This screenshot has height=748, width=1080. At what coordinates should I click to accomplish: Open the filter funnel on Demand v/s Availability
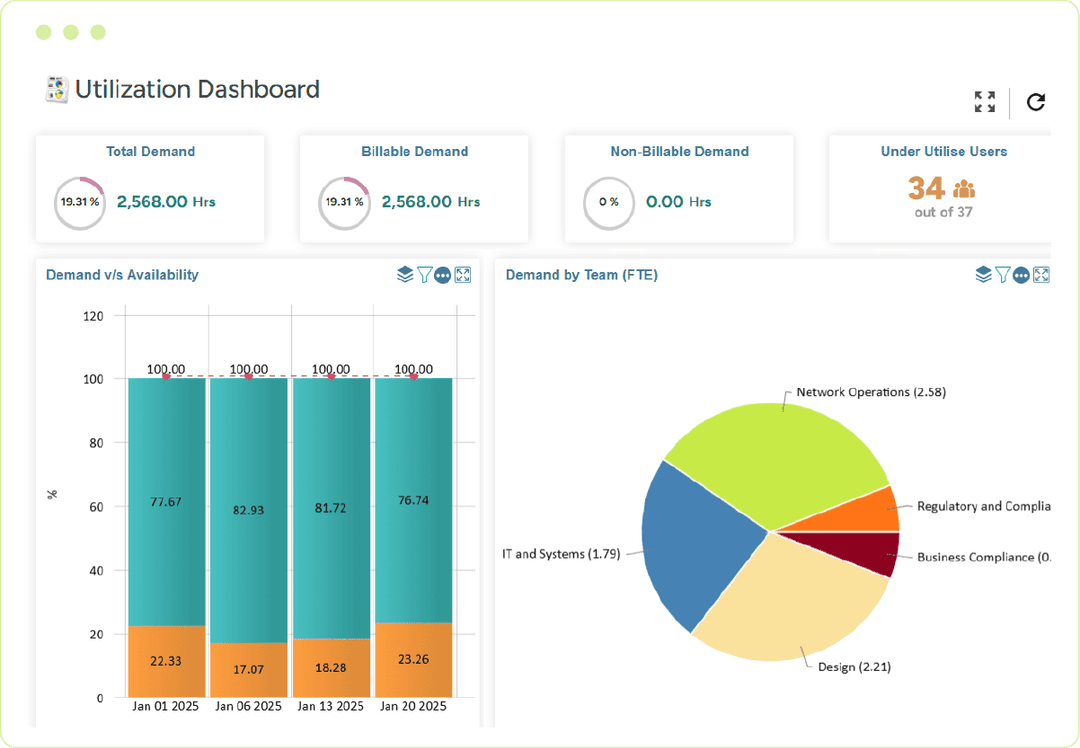click(427, 274)
